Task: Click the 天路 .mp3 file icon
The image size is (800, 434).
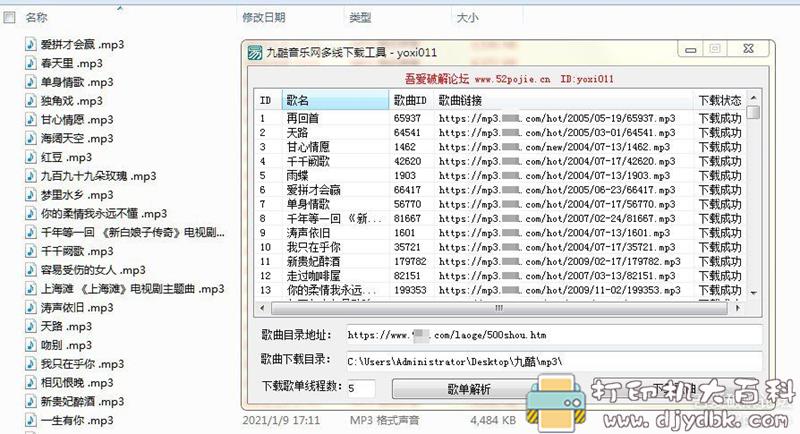Action: click(31, 326)
